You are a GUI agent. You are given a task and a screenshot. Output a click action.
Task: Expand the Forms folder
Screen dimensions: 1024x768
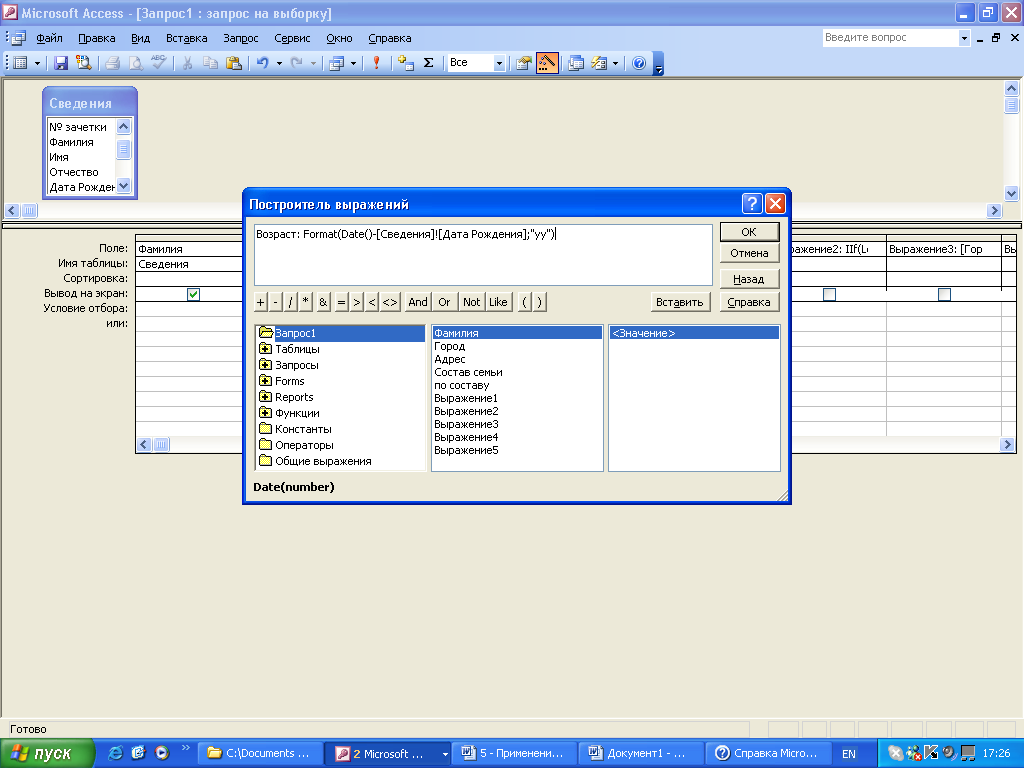(265, 381)
